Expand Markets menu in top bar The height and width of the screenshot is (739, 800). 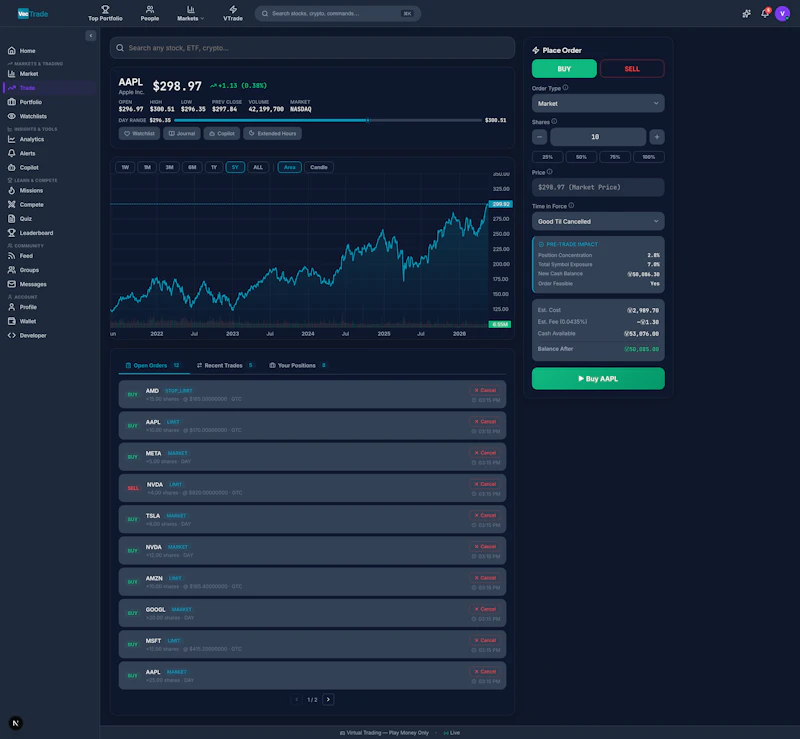point(190,14)
